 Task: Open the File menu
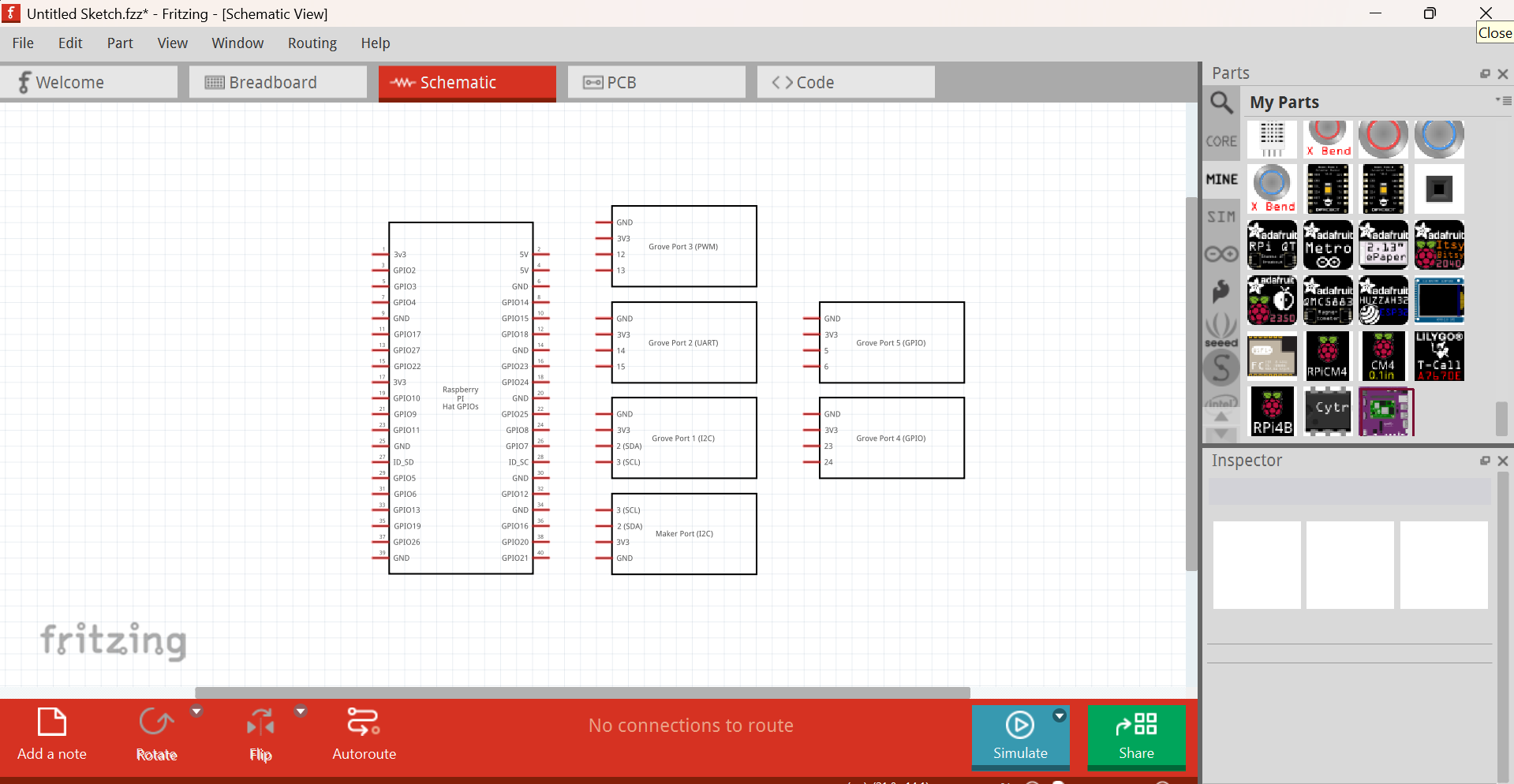23,43
